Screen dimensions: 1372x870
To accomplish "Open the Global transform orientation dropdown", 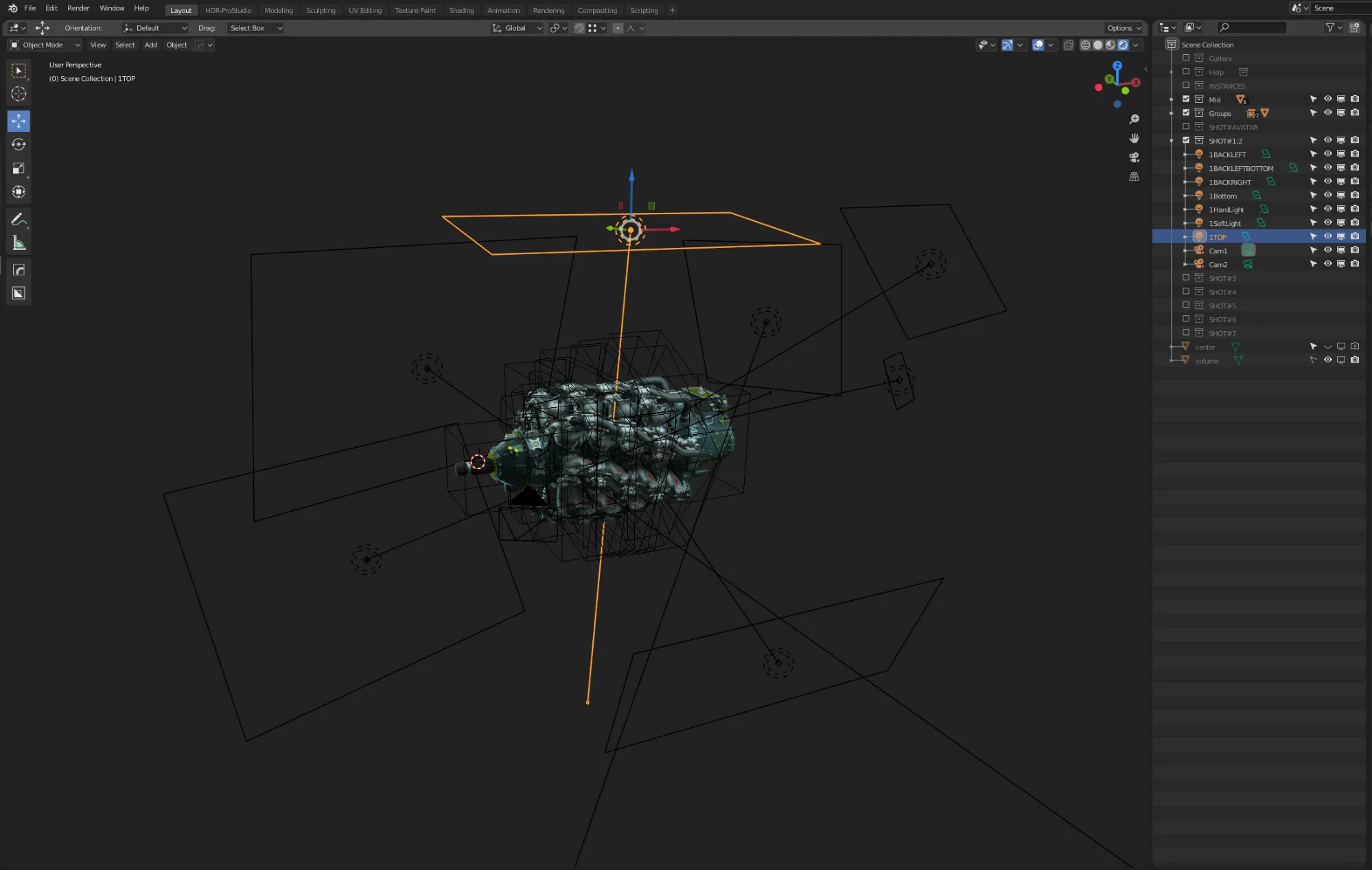I will pos(517,28).
